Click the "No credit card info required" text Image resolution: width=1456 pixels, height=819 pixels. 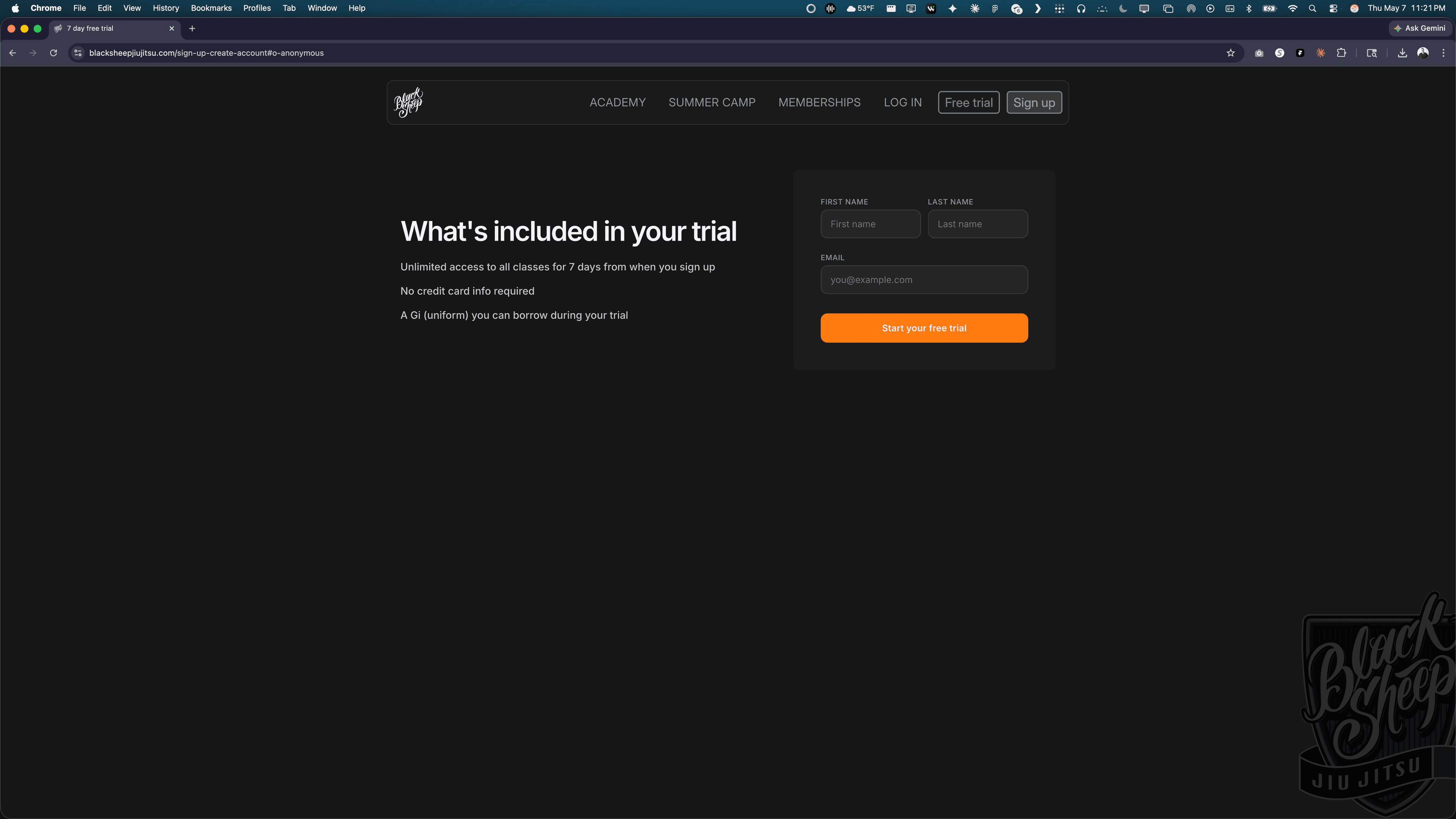tap(468, 291)
